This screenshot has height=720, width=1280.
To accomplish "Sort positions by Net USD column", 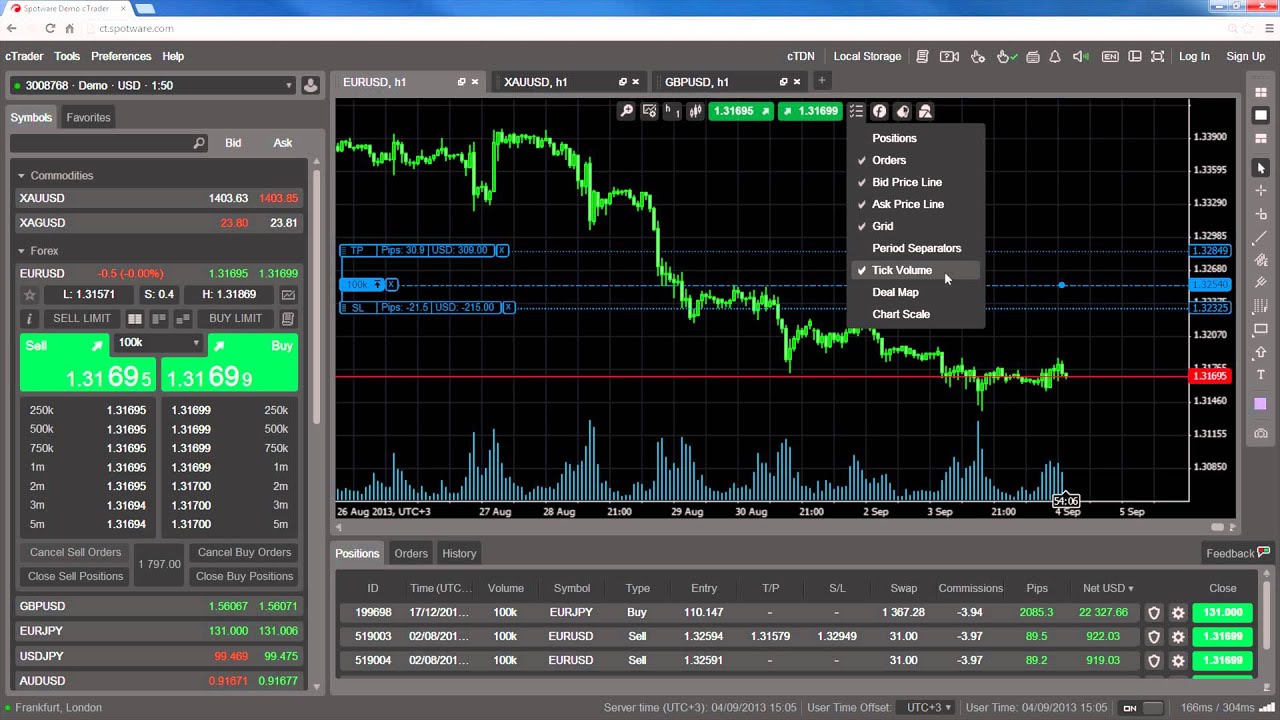I will tap(1108, 588).
